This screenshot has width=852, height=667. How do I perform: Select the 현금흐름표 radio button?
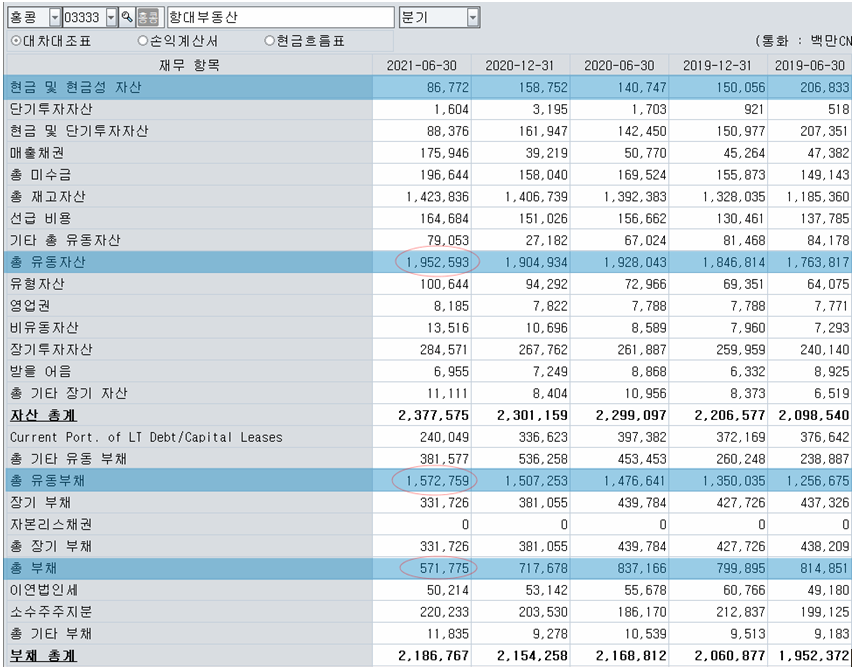tap(270, 41)
